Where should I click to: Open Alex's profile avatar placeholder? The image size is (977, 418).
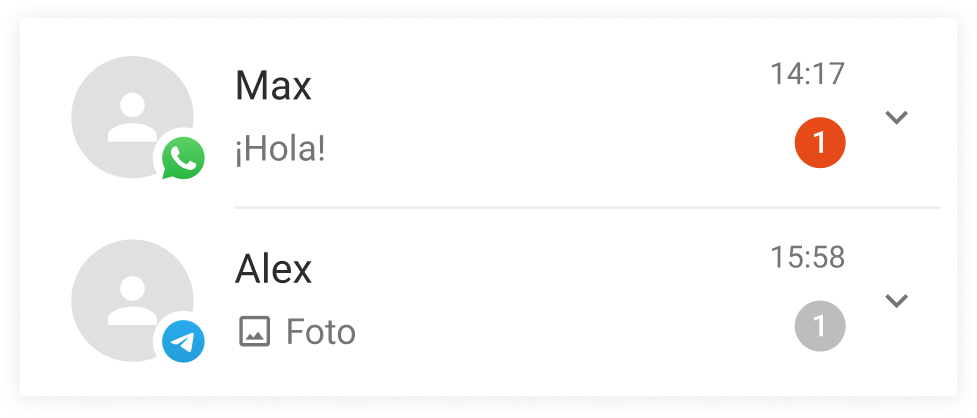(x=132, y=300)
